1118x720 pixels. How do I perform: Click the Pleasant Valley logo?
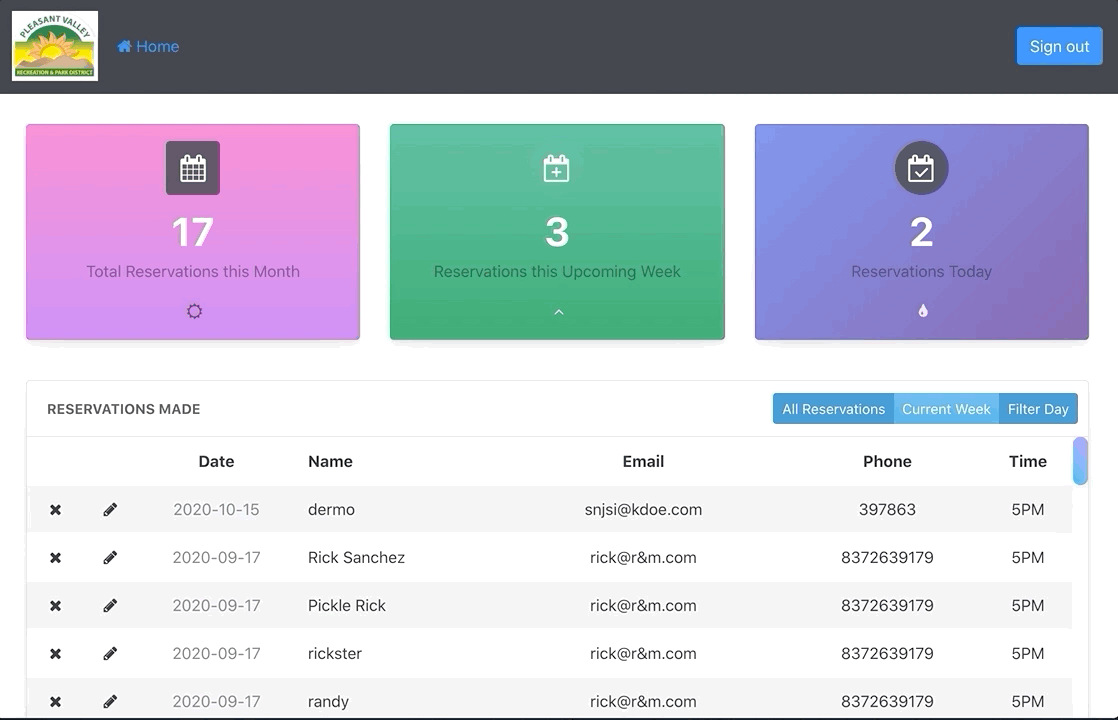[55, 46]
